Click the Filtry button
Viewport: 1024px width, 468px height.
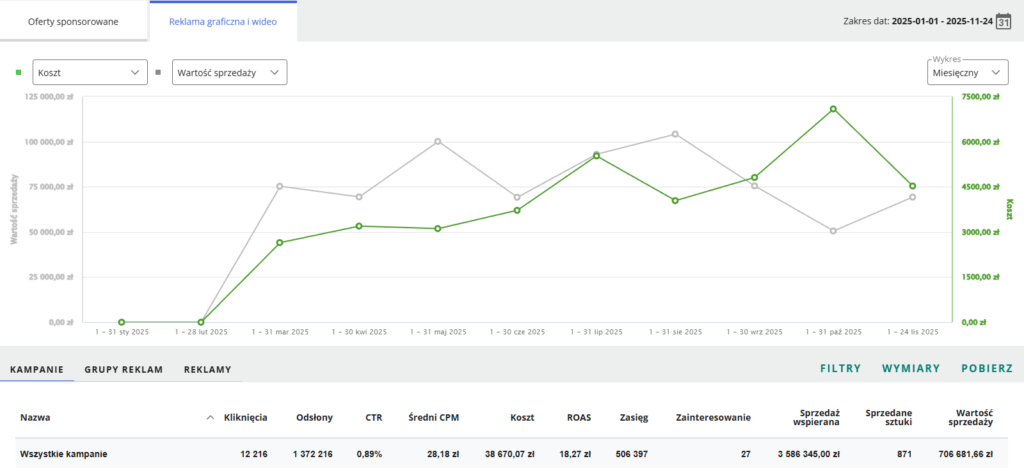pyautogui.click(x=840, y=369)
